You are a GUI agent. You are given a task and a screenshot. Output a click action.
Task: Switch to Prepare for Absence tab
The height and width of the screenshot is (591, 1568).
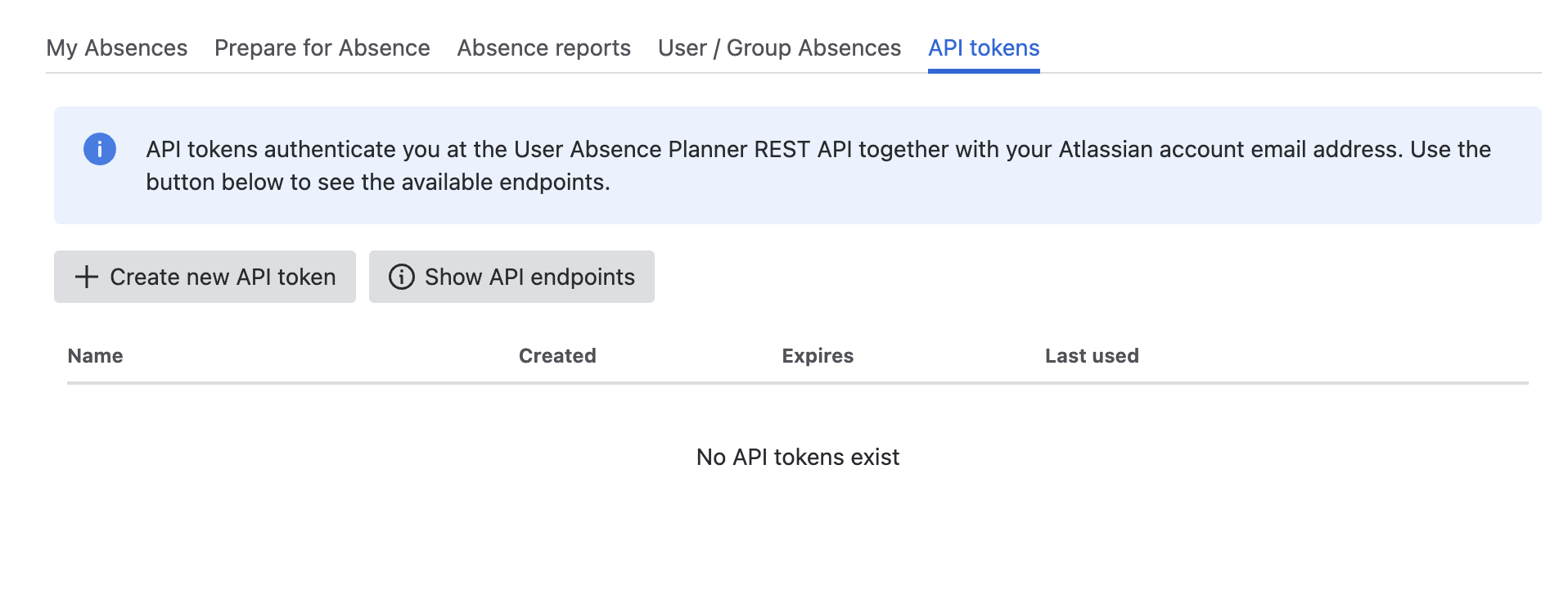tap(322, 48)
